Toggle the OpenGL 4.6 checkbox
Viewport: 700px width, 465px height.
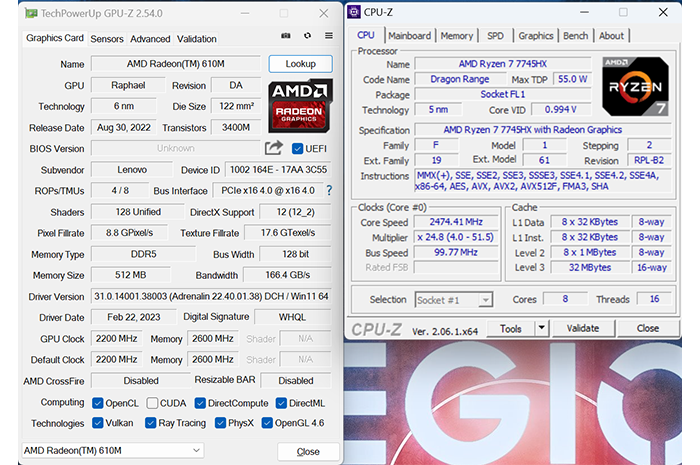tap(267, 423)
